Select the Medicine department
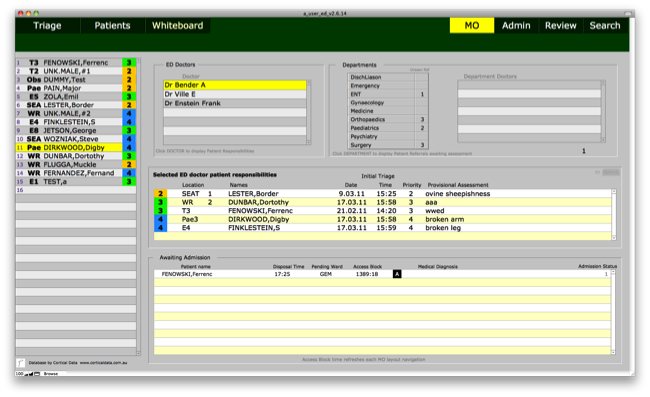Screen dimensions: 650x397 (x=387, y=111)
